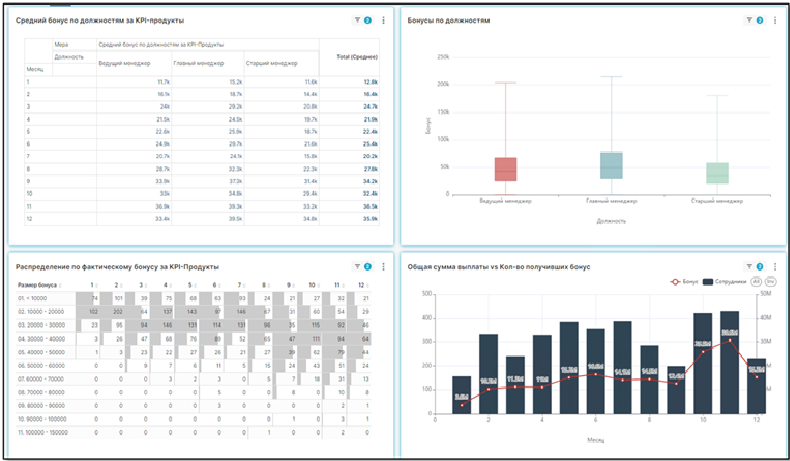Toggle Сотрудники series in chart legend
Screen dimensions: 790x461
coord(724,282)
